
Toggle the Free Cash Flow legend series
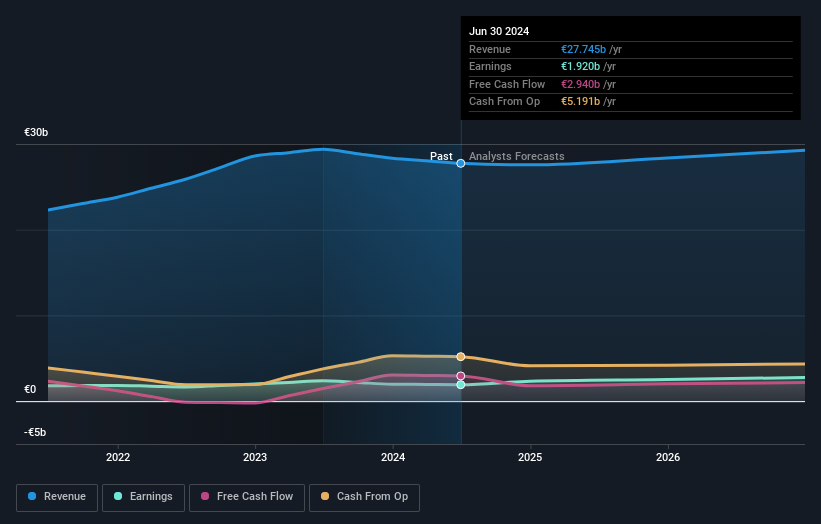247,497
